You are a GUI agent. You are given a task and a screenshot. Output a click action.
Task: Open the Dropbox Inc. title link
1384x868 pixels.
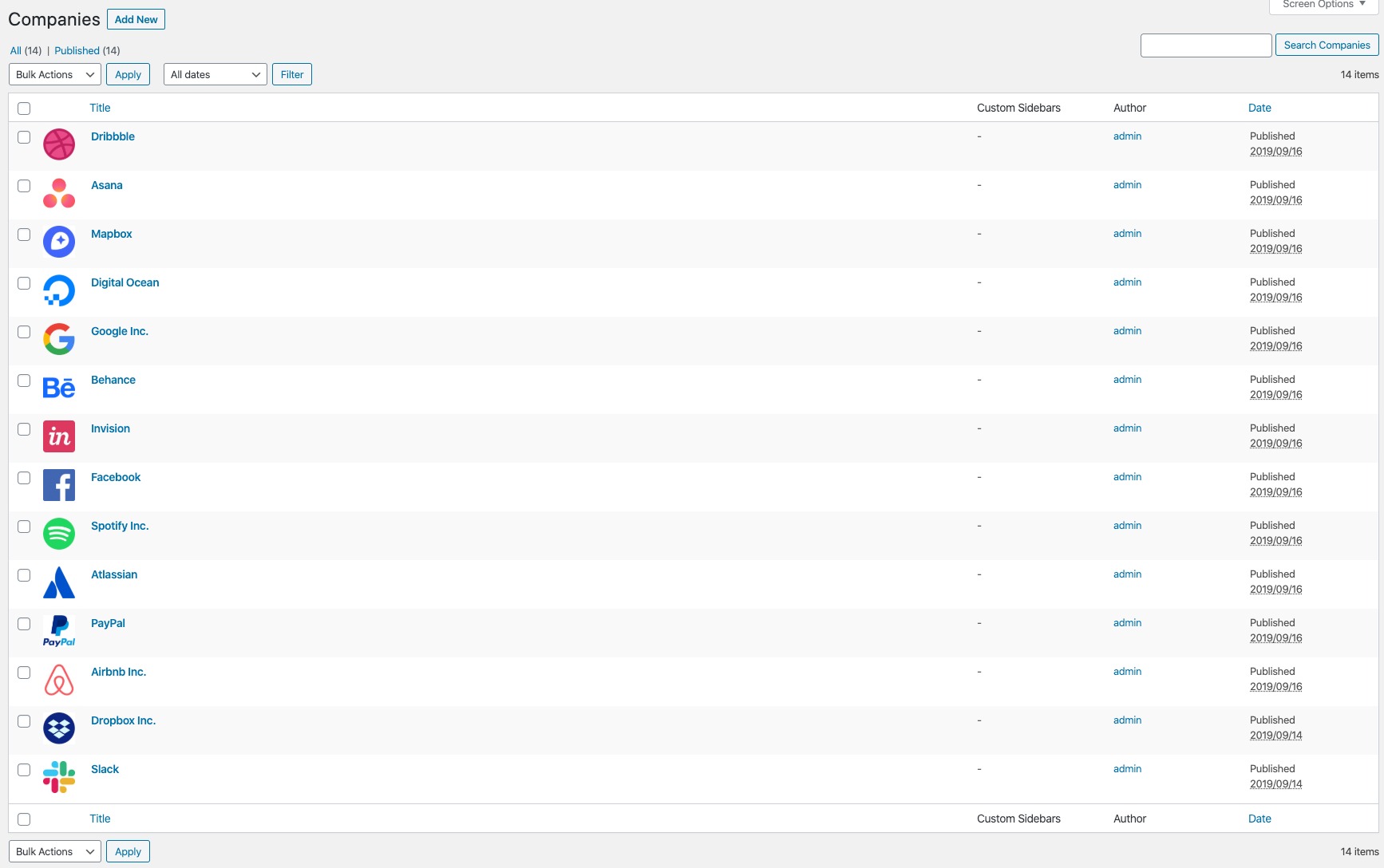[123, 720]
